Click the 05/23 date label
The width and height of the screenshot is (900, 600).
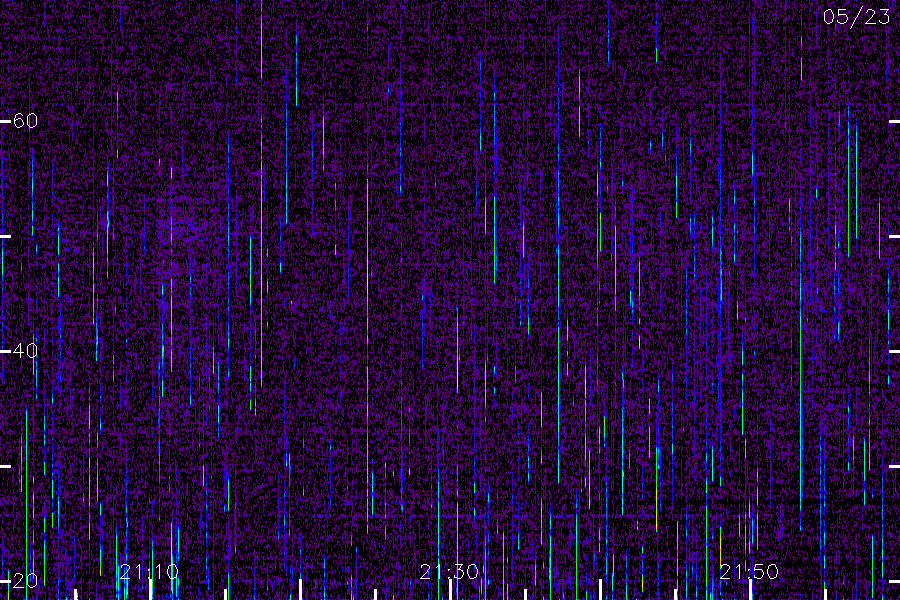point(856,17)
